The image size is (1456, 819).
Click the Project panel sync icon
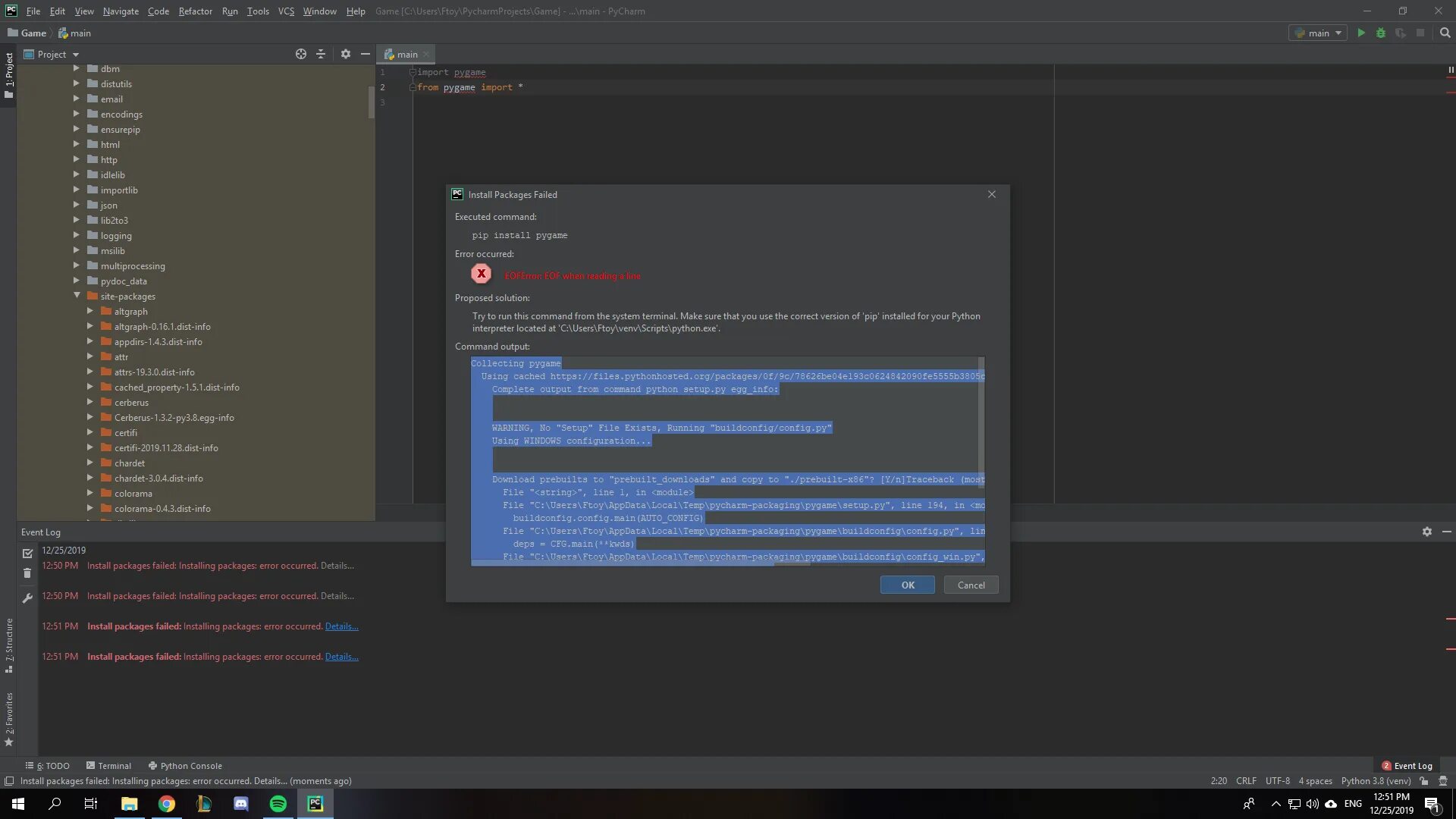tap(300, 54)
